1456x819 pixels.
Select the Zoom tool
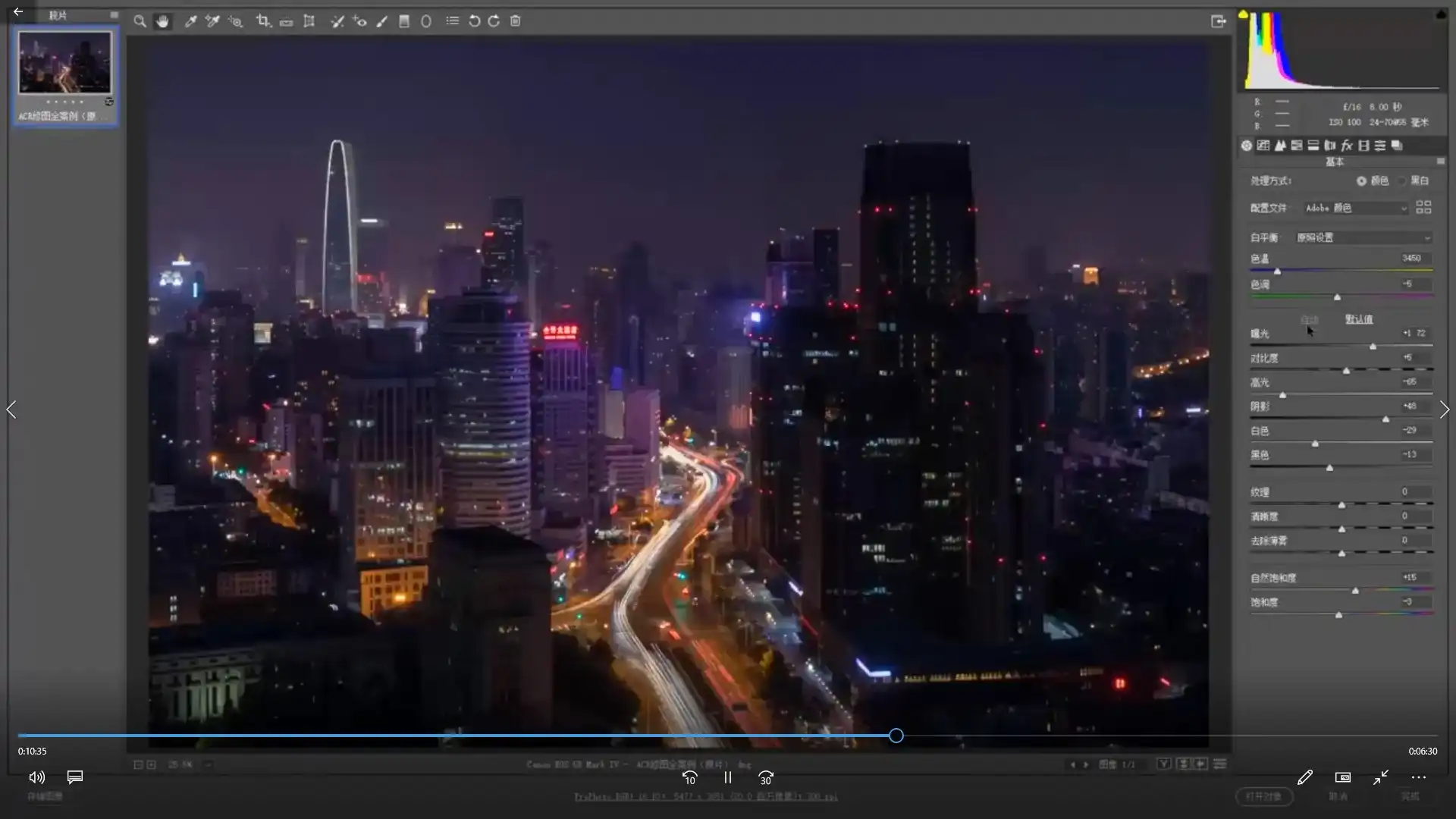pos(140,21)
